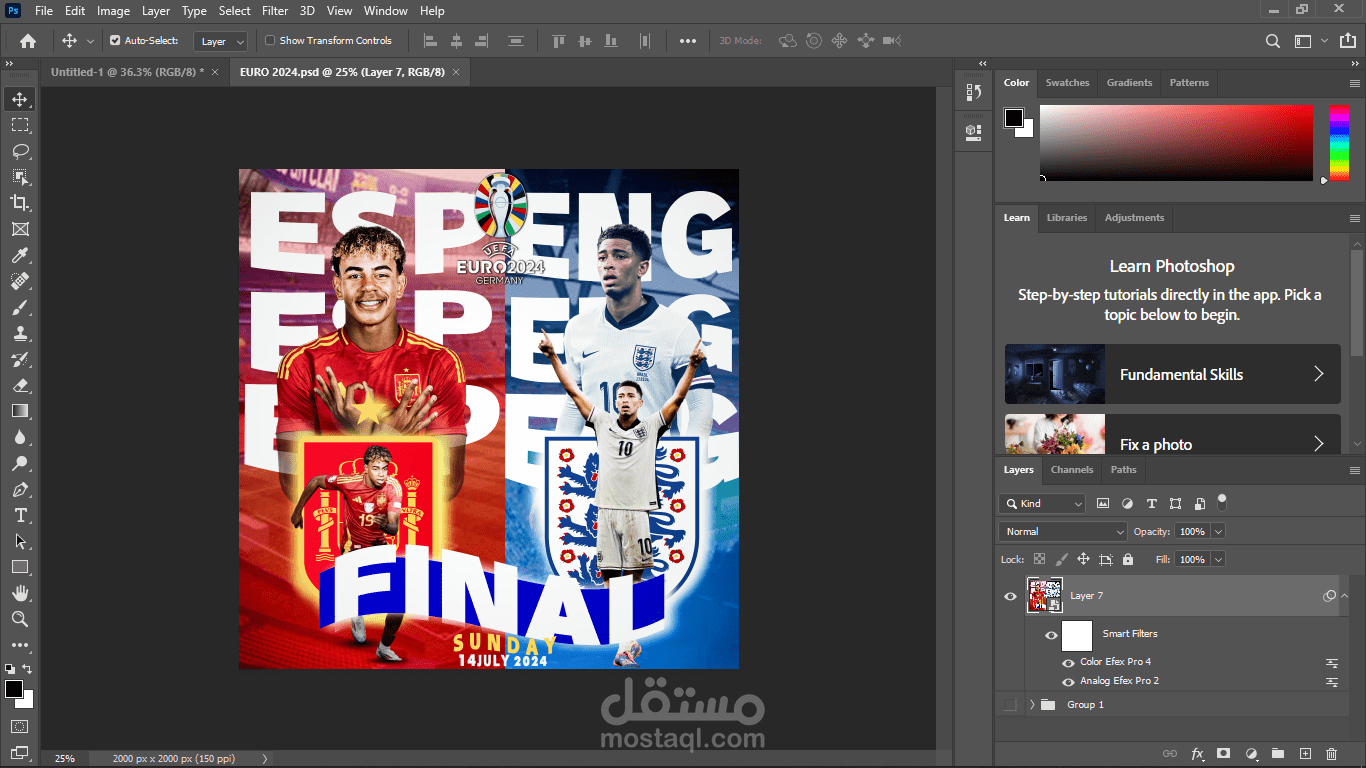Screen dimensions: 1366x768
Task: Select the Eyedropper tool
Action: coord(20,255)
